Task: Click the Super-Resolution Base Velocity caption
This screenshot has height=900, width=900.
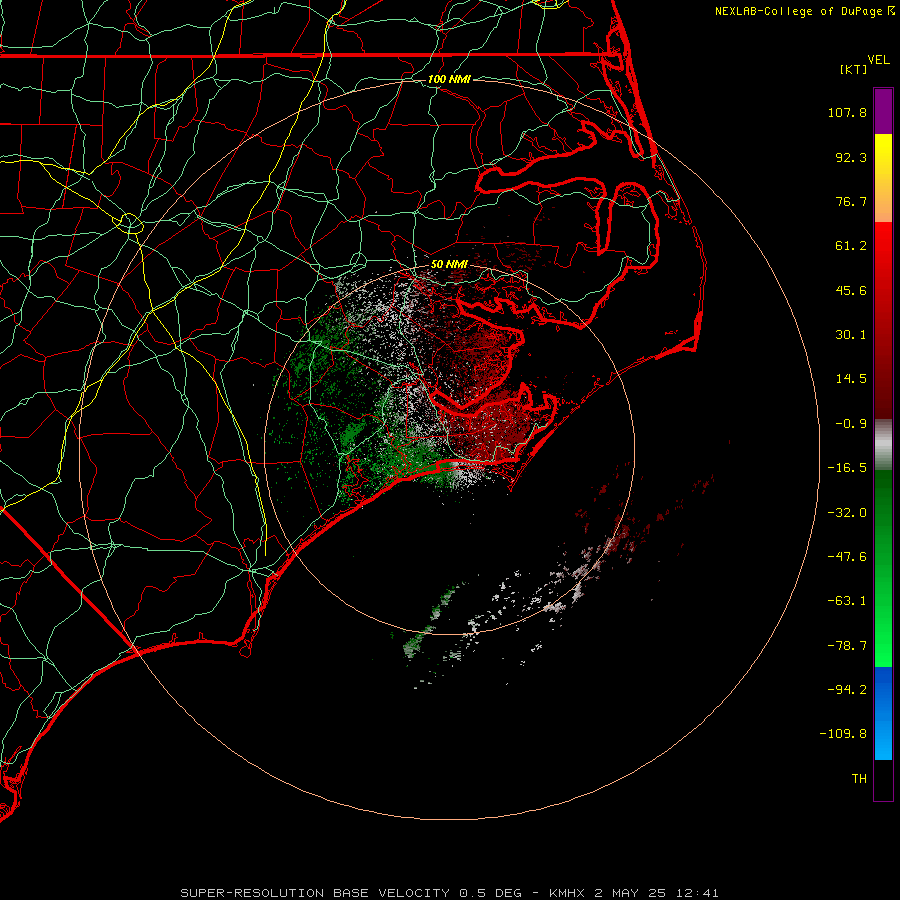Action: [449, 893]
